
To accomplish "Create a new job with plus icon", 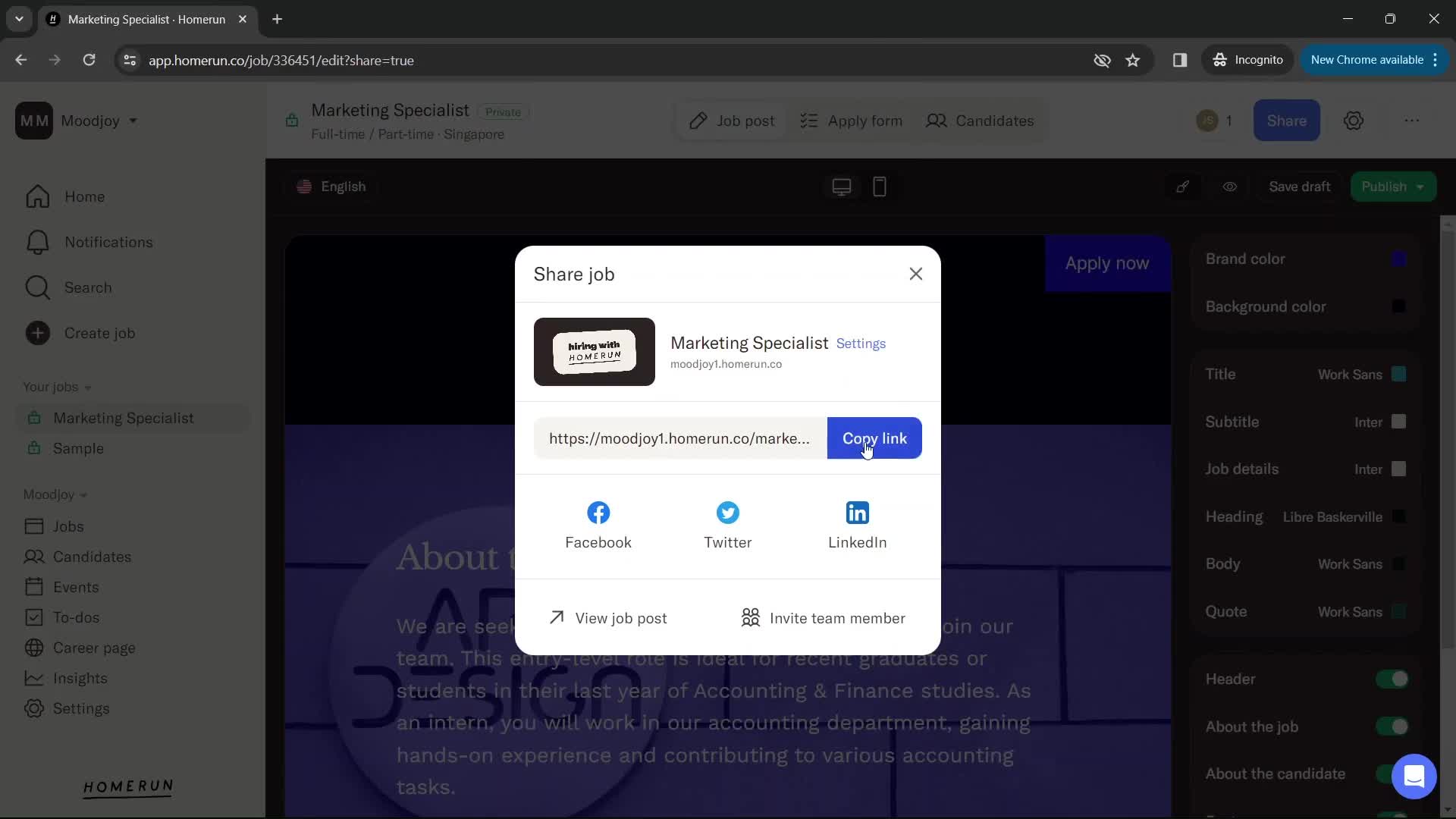I will 37,333.
